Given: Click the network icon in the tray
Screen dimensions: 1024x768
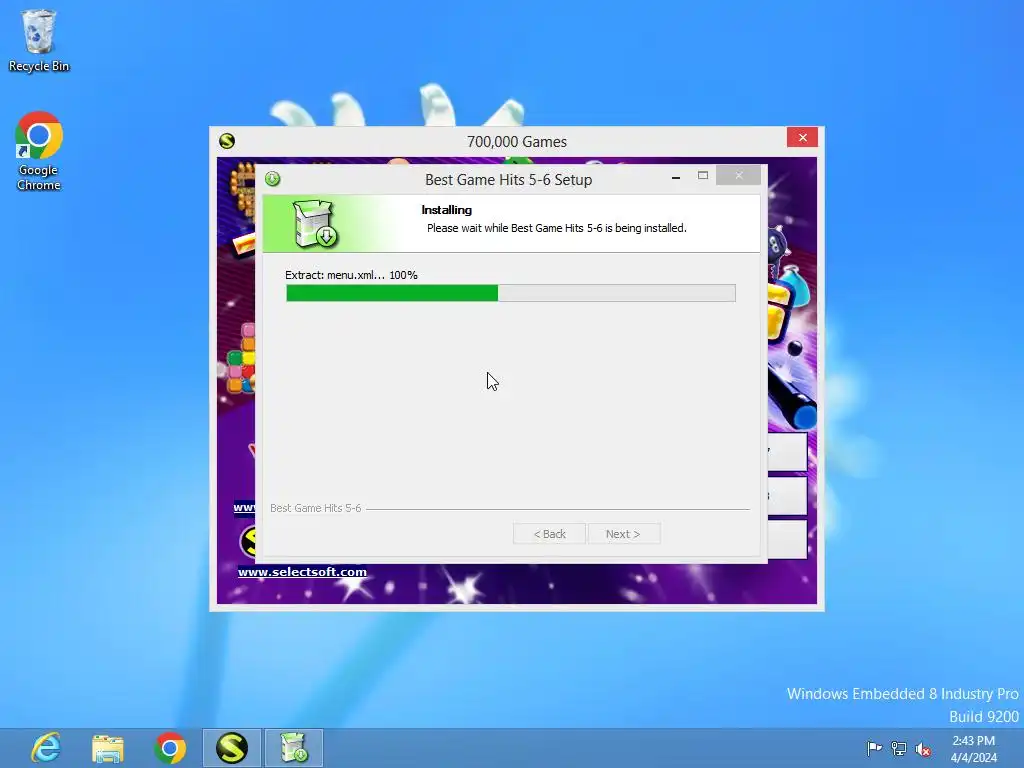Looking at the screenshot, I should (x=899, y=748).
